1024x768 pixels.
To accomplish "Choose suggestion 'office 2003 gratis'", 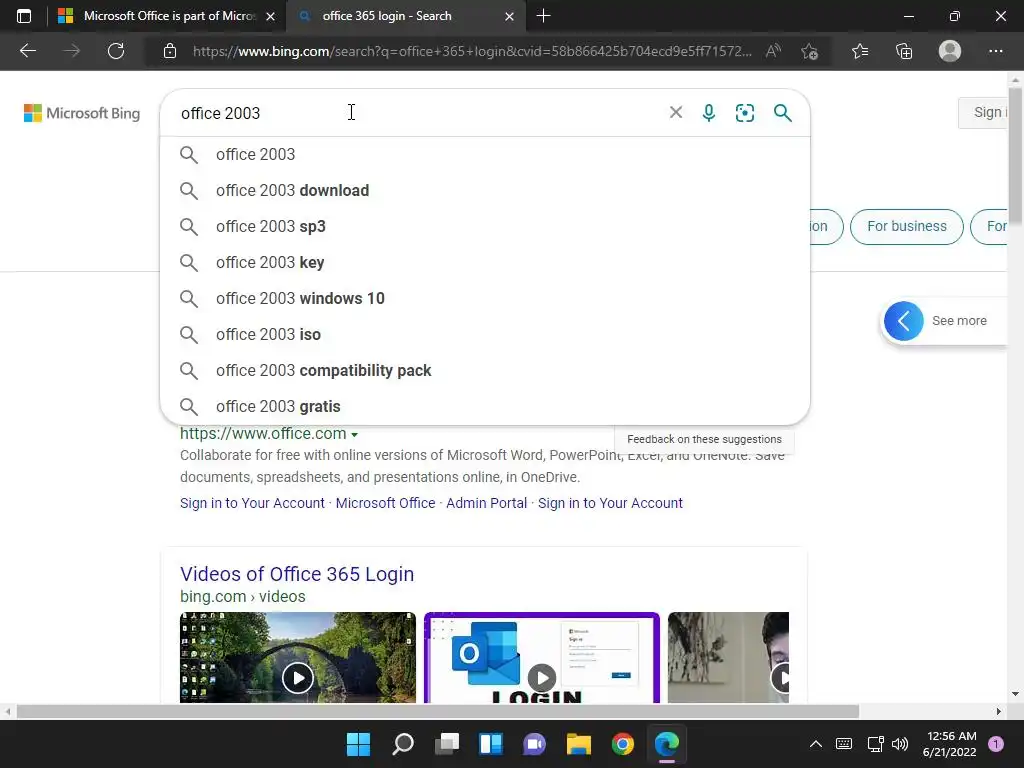I will (x=485, y=406).
